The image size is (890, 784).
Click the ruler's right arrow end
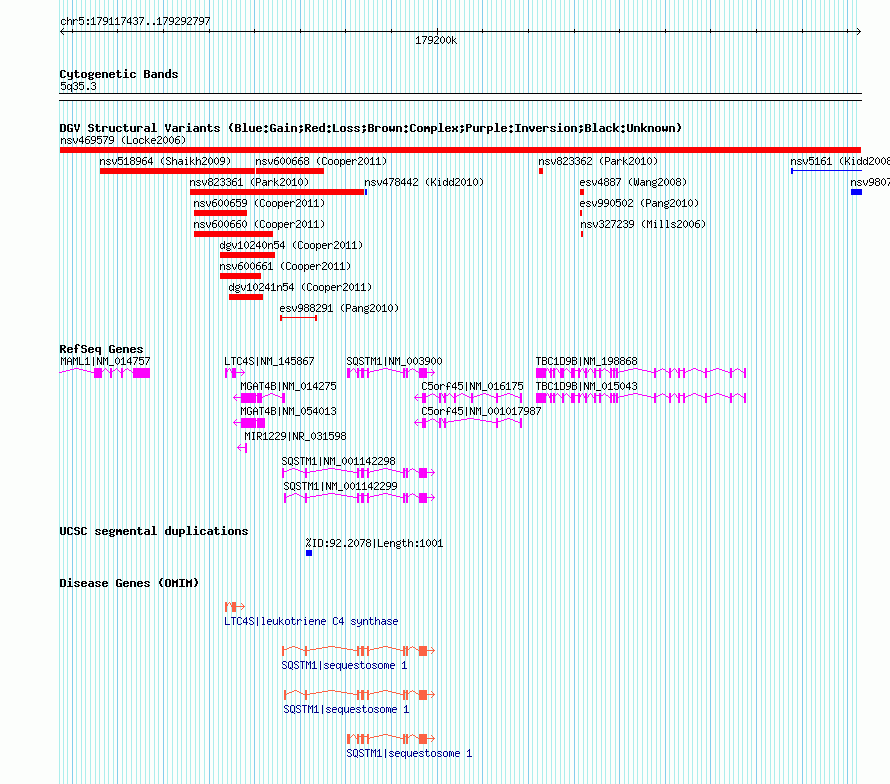tap(858, 32)
